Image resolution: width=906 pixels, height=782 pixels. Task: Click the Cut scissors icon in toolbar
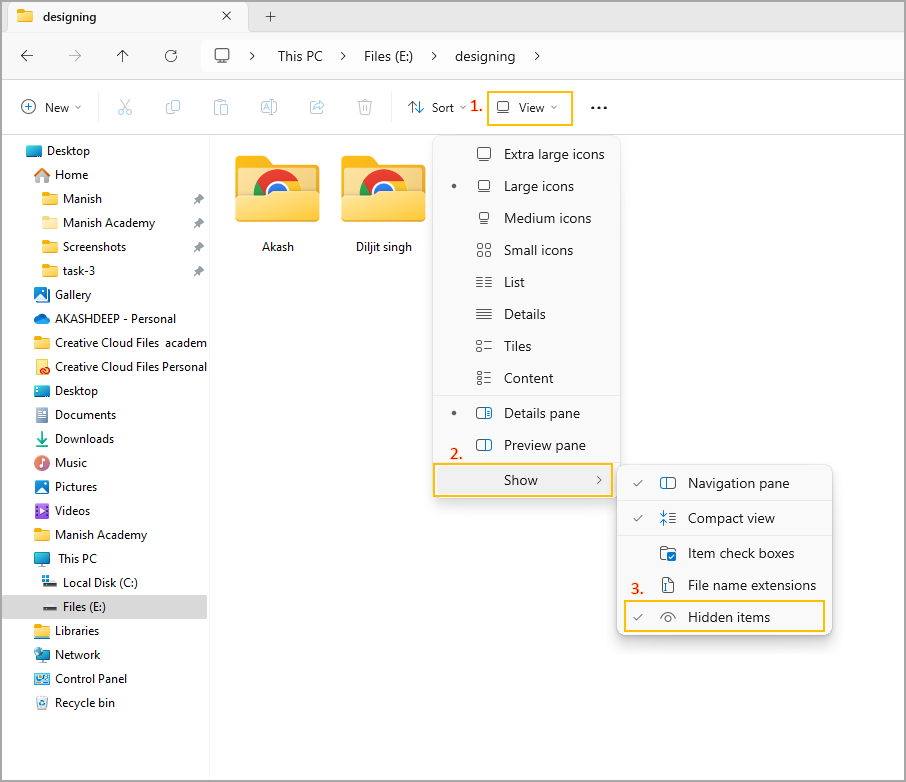click(x=125, y=108)
